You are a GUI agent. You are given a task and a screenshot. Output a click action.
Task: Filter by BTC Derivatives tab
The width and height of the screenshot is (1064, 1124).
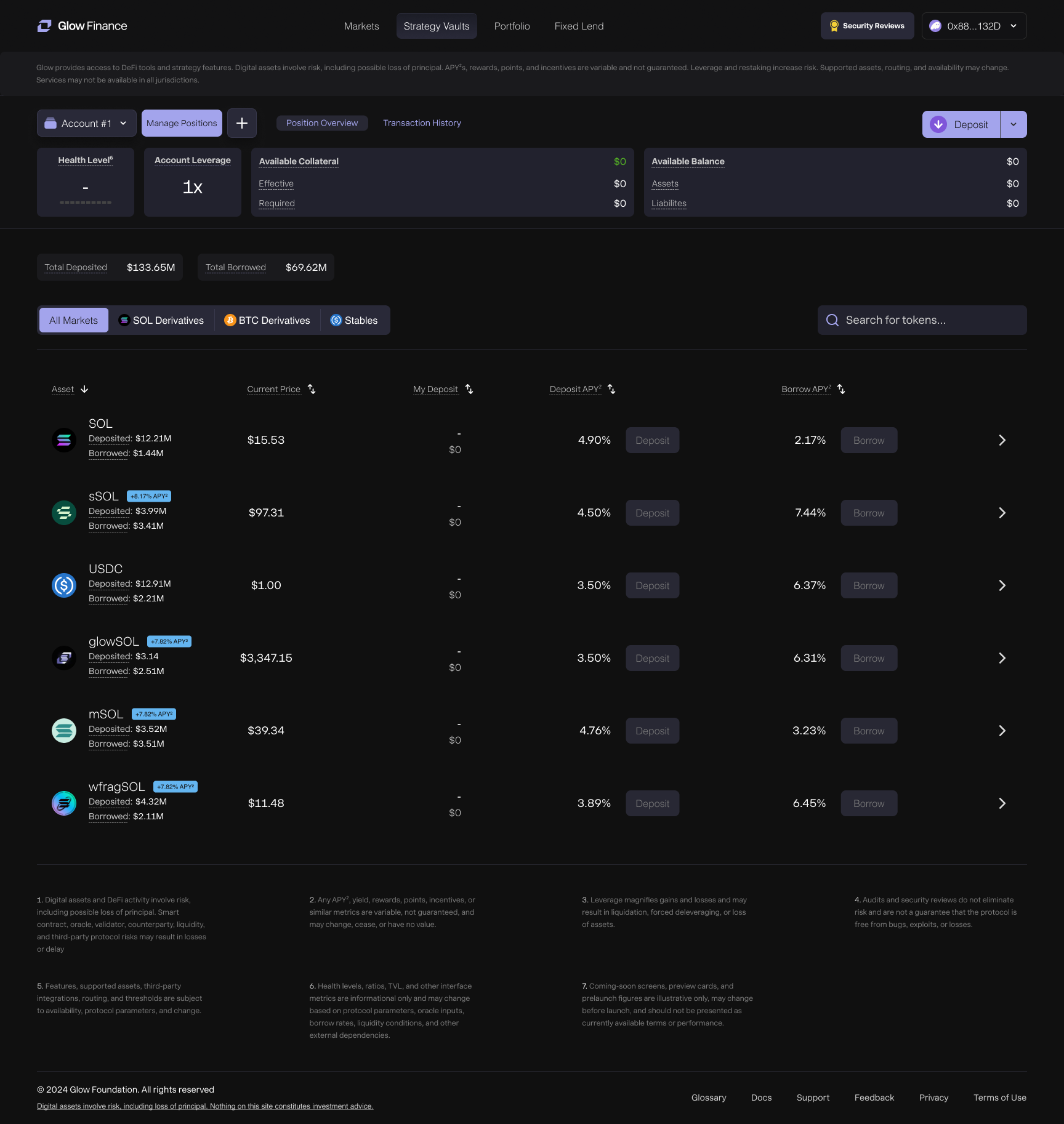point(267,320)
